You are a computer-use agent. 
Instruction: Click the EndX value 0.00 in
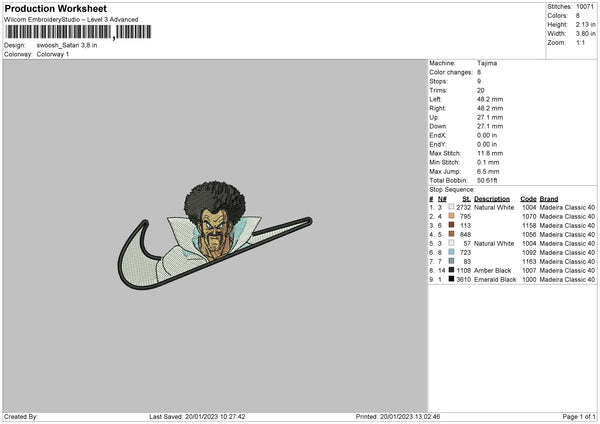coord(487,135)
